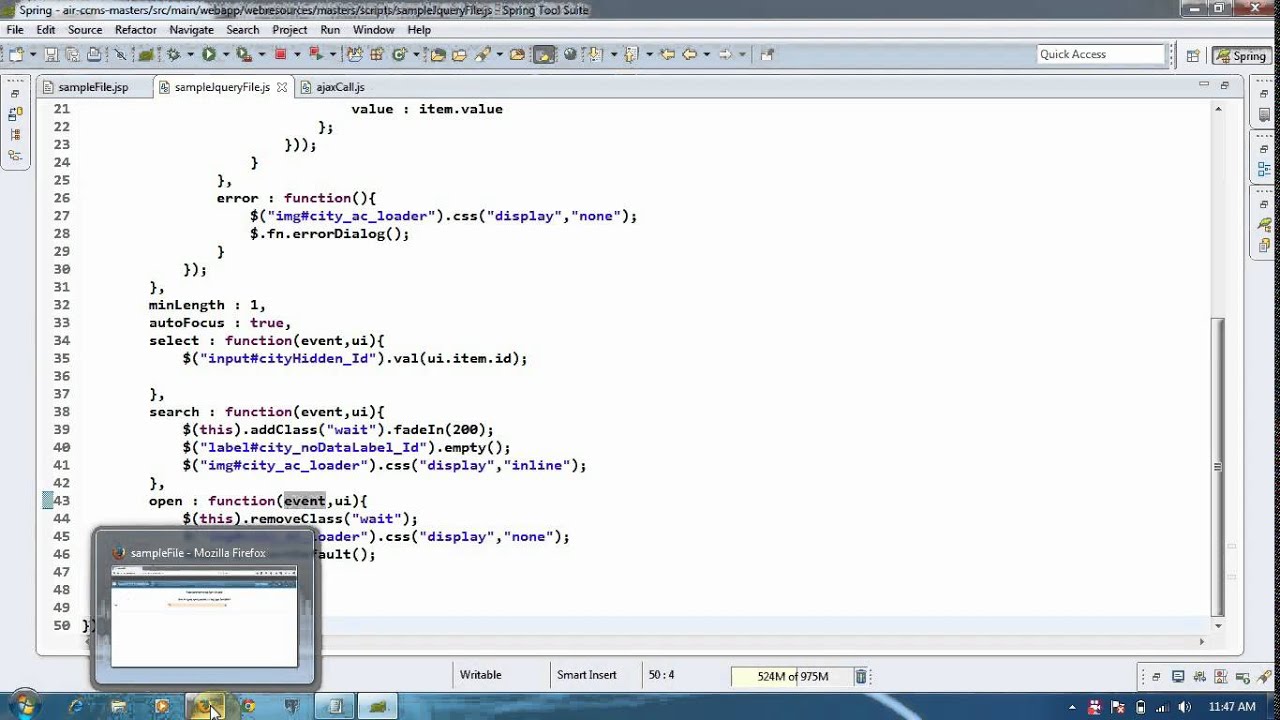Open the Run configurations dropdown arrow
The width and height of the screenshot is (1280, 720).
(x=224, y=54)
